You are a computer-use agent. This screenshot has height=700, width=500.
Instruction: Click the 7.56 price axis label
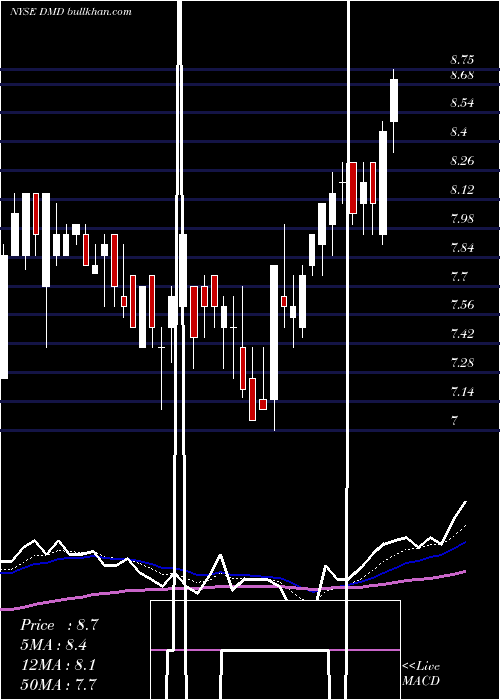tap(462, 305)
